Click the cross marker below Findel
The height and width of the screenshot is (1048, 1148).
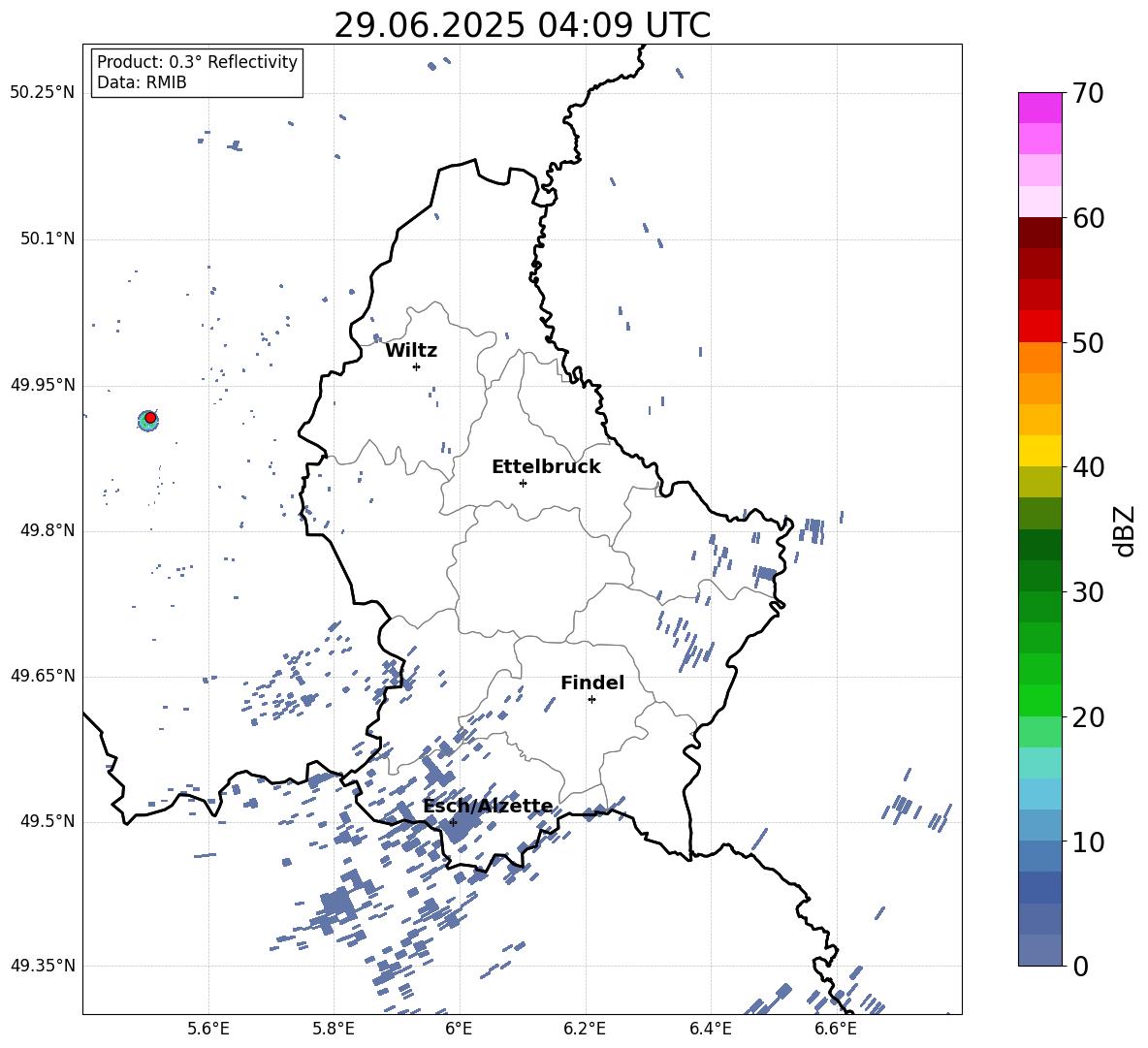(591, 700)
